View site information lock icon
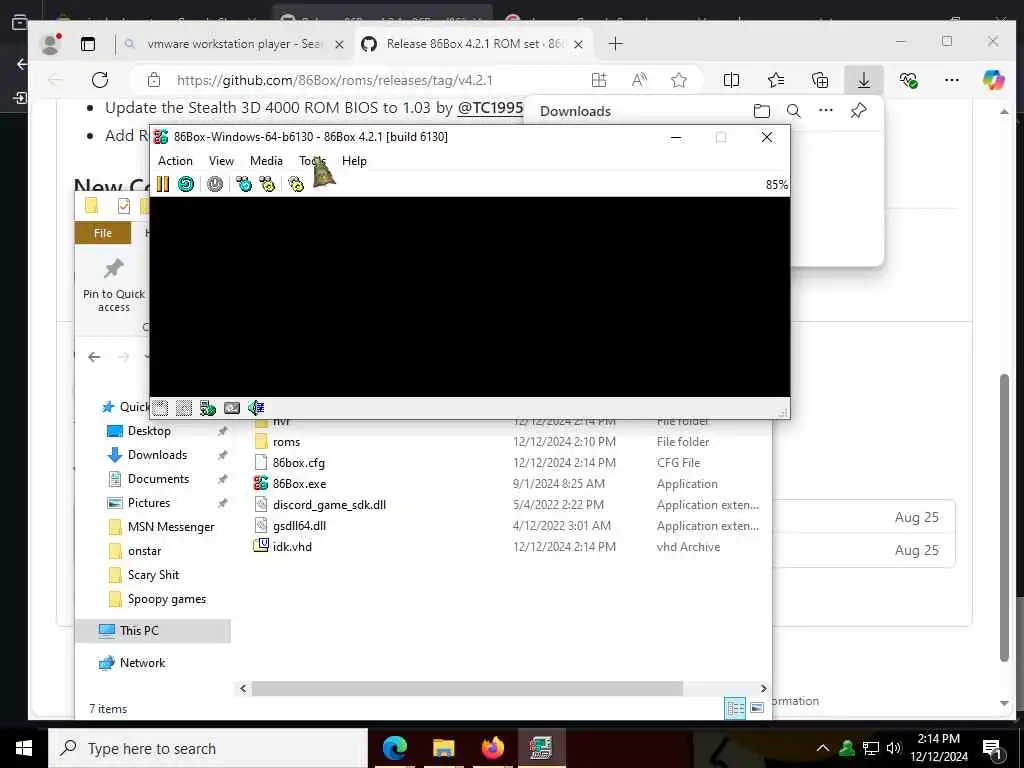Viewport: 1024px width, 768px height. coord(153,80)
